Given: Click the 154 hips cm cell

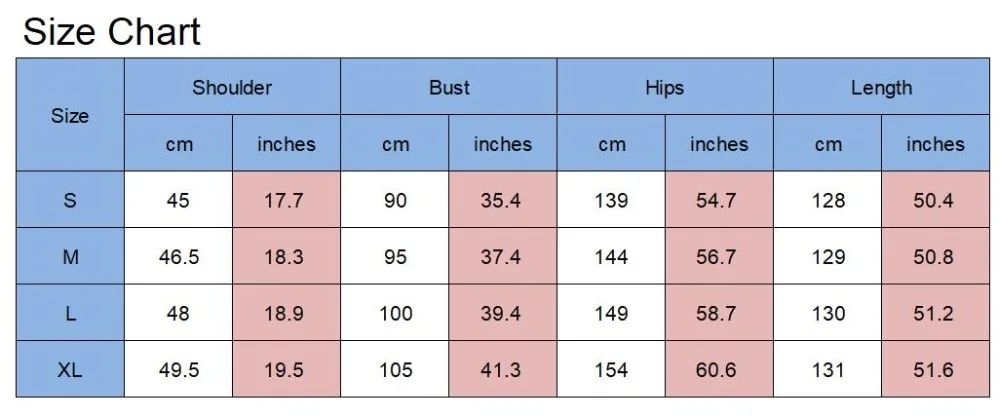Looking at the screenshot, I should [611, 369].
